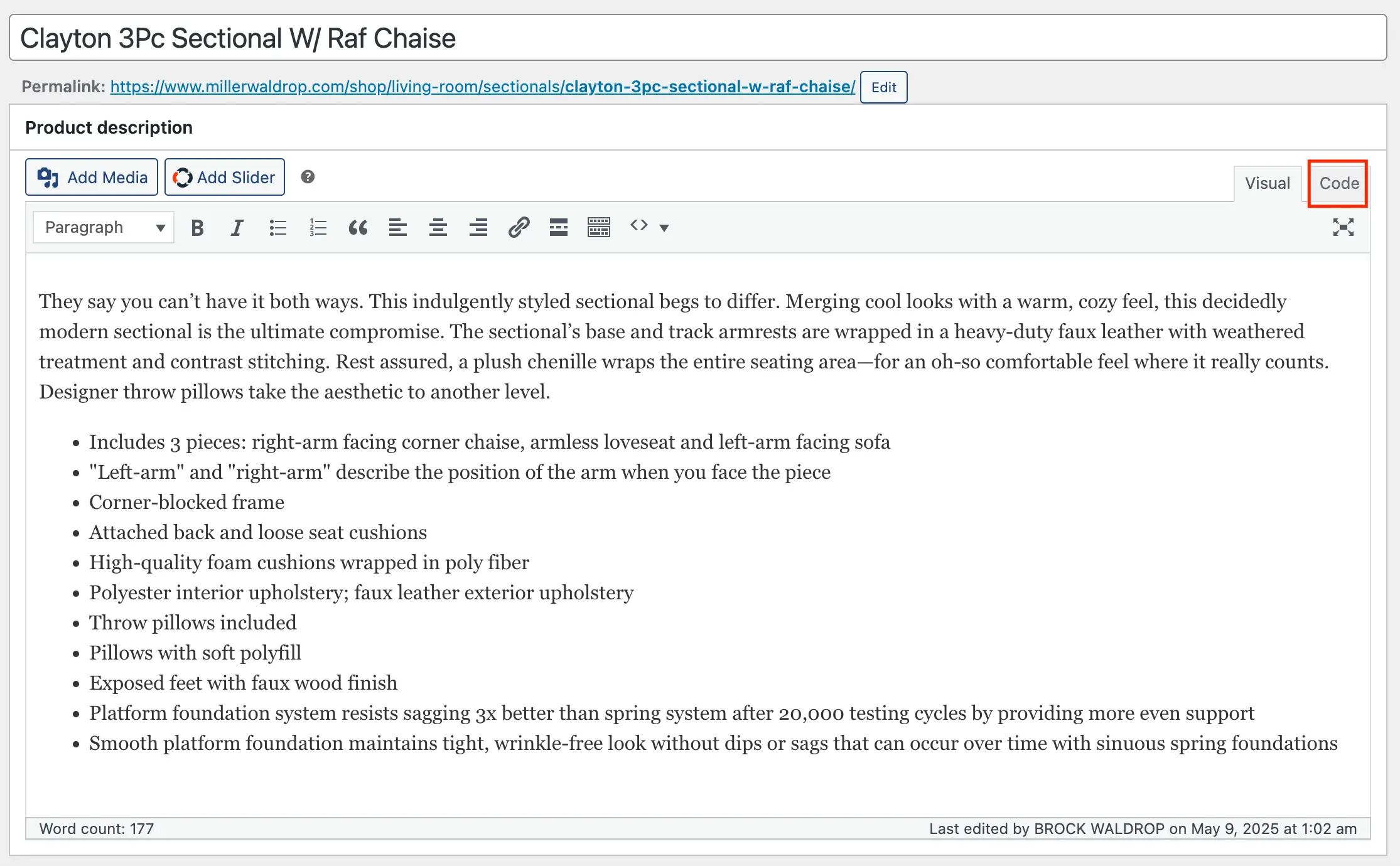This screenshot has width=1400, height=866.
Task: Click the product title input field
Action: coord(697,38)
